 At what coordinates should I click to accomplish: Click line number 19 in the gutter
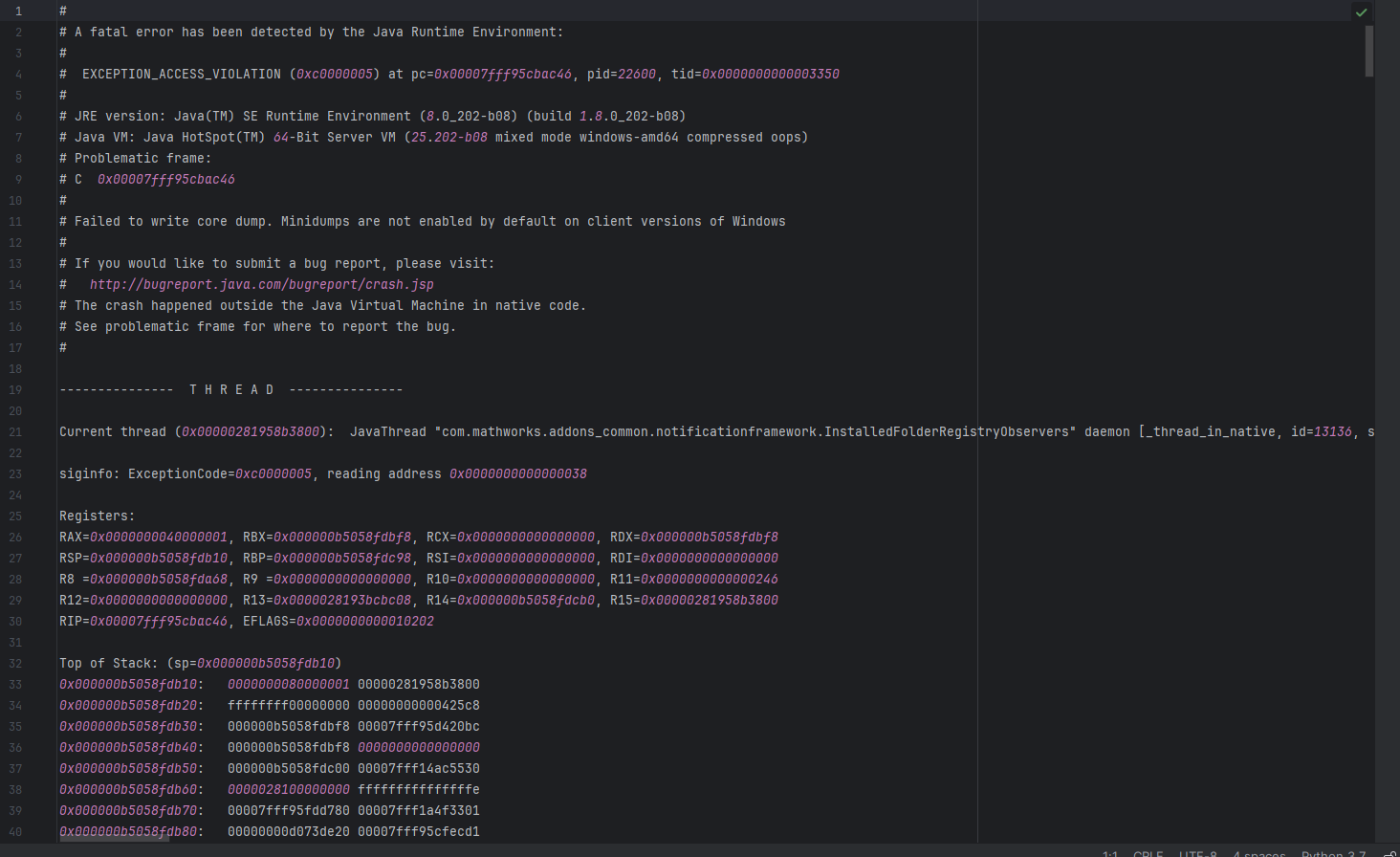(15, 389)
